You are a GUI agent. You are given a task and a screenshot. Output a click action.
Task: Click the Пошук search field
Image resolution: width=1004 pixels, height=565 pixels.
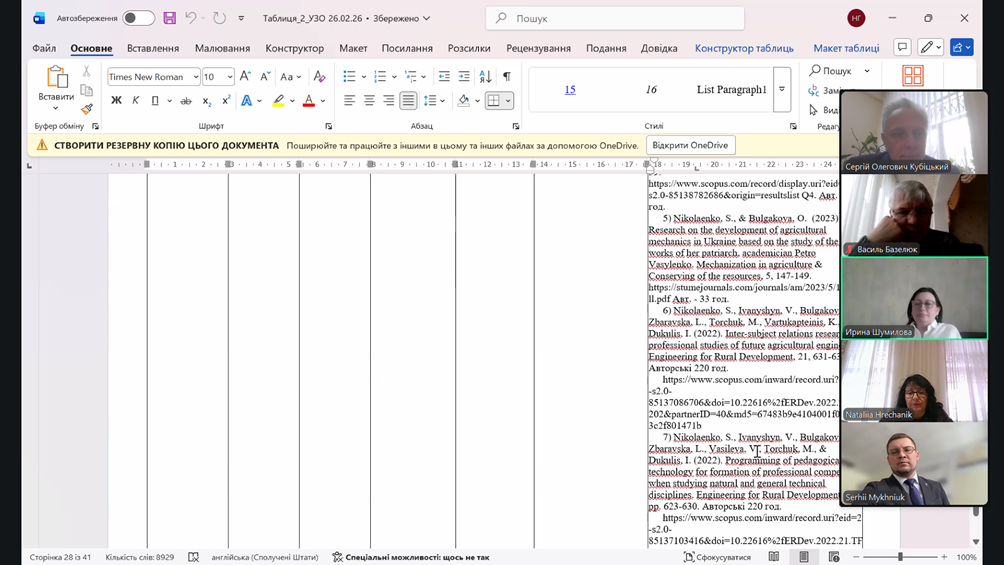[615, 18]
